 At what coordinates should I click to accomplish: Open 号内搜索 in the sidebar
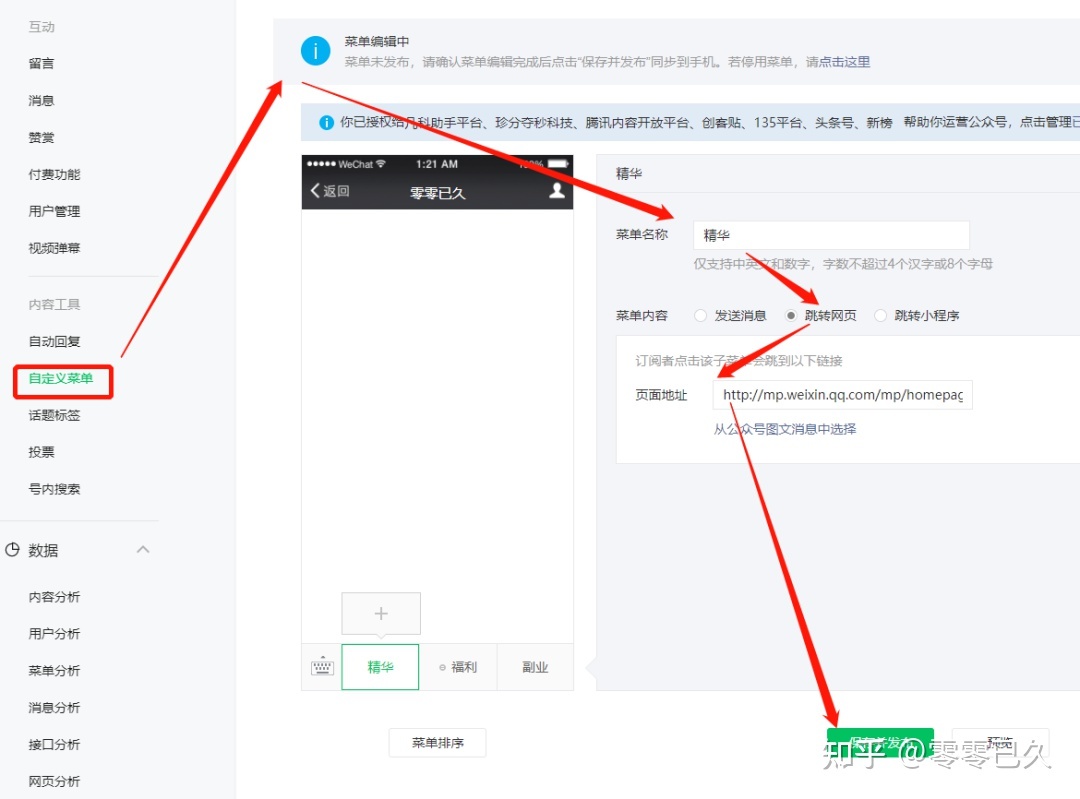coord(54,489)
